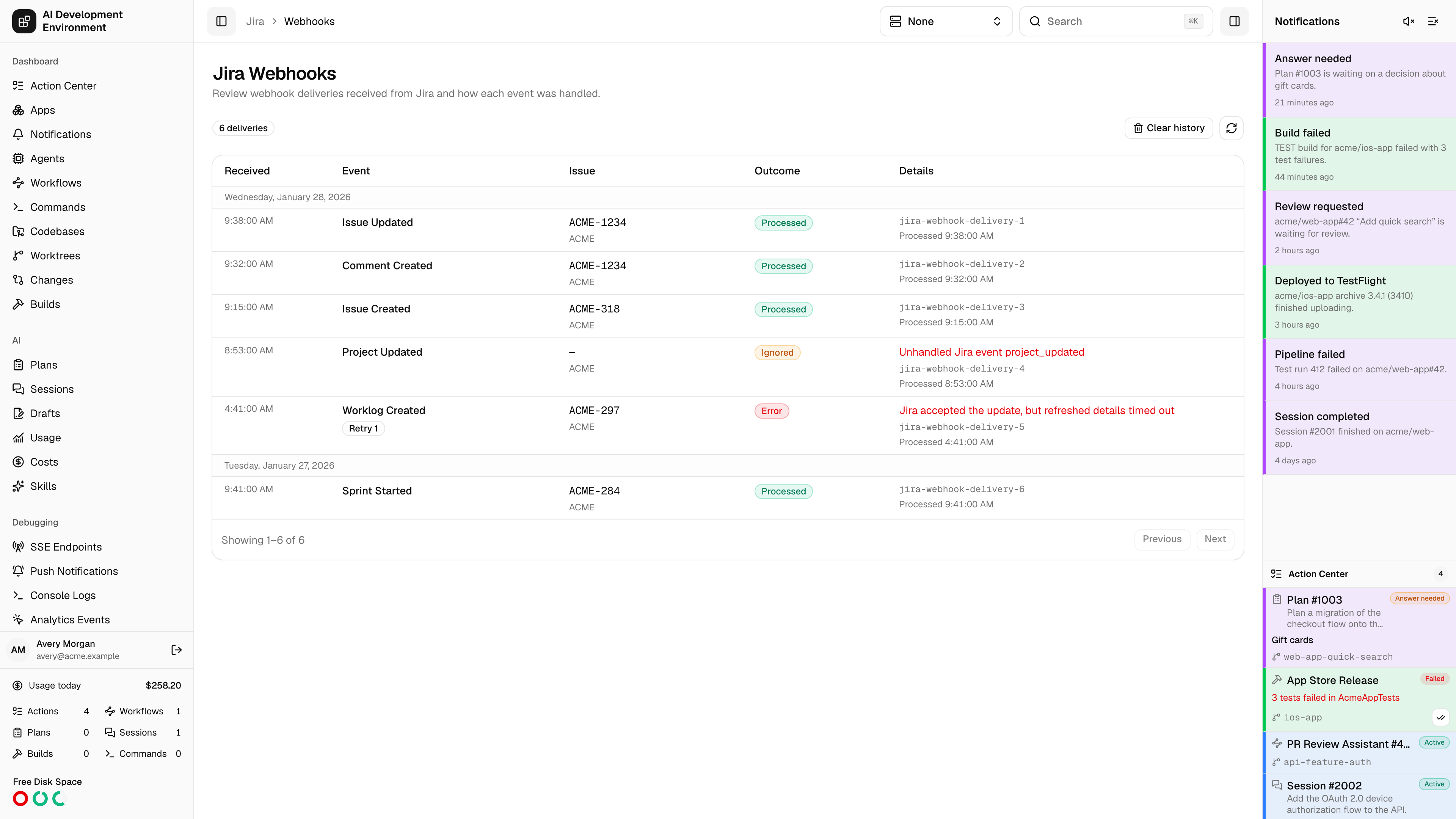
Task: Open Costs in the sidebar
Action: 97,462
